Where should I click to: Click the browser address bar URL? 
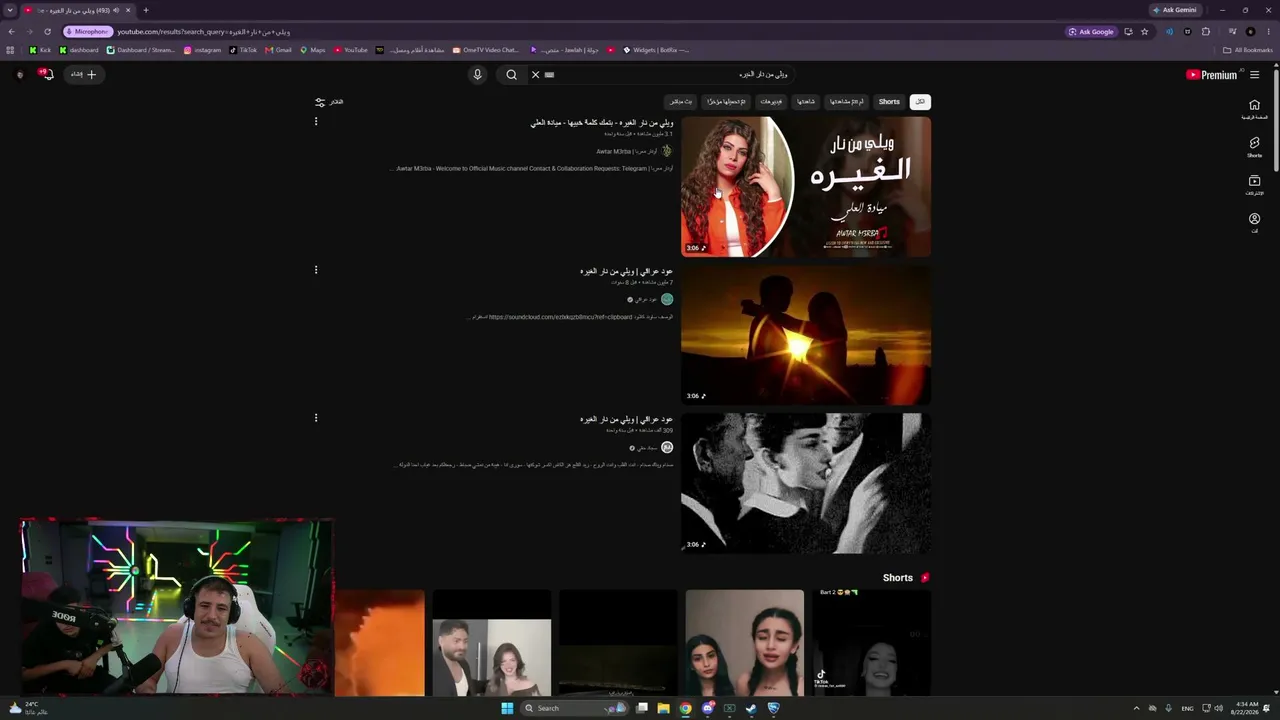(x=204, y=32)
